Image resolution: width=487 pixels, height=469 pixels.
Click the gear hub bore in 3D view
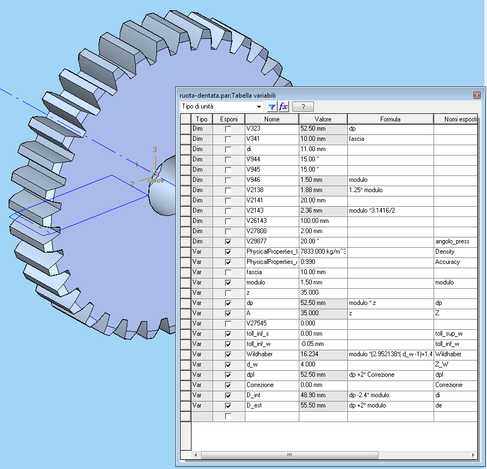click(163, 187)
